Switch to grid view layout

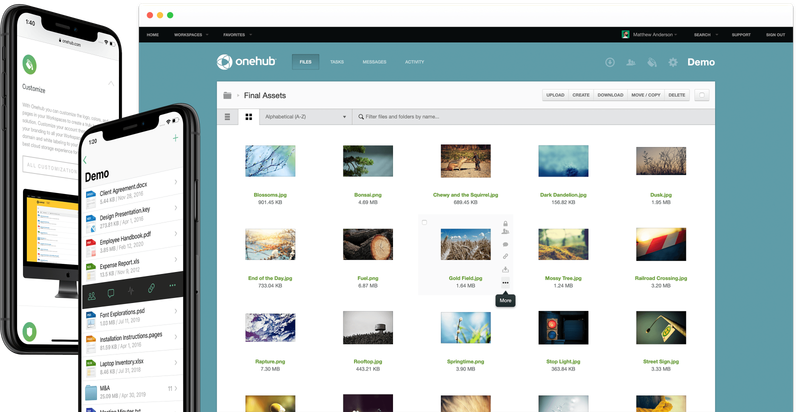pos(248,117)
